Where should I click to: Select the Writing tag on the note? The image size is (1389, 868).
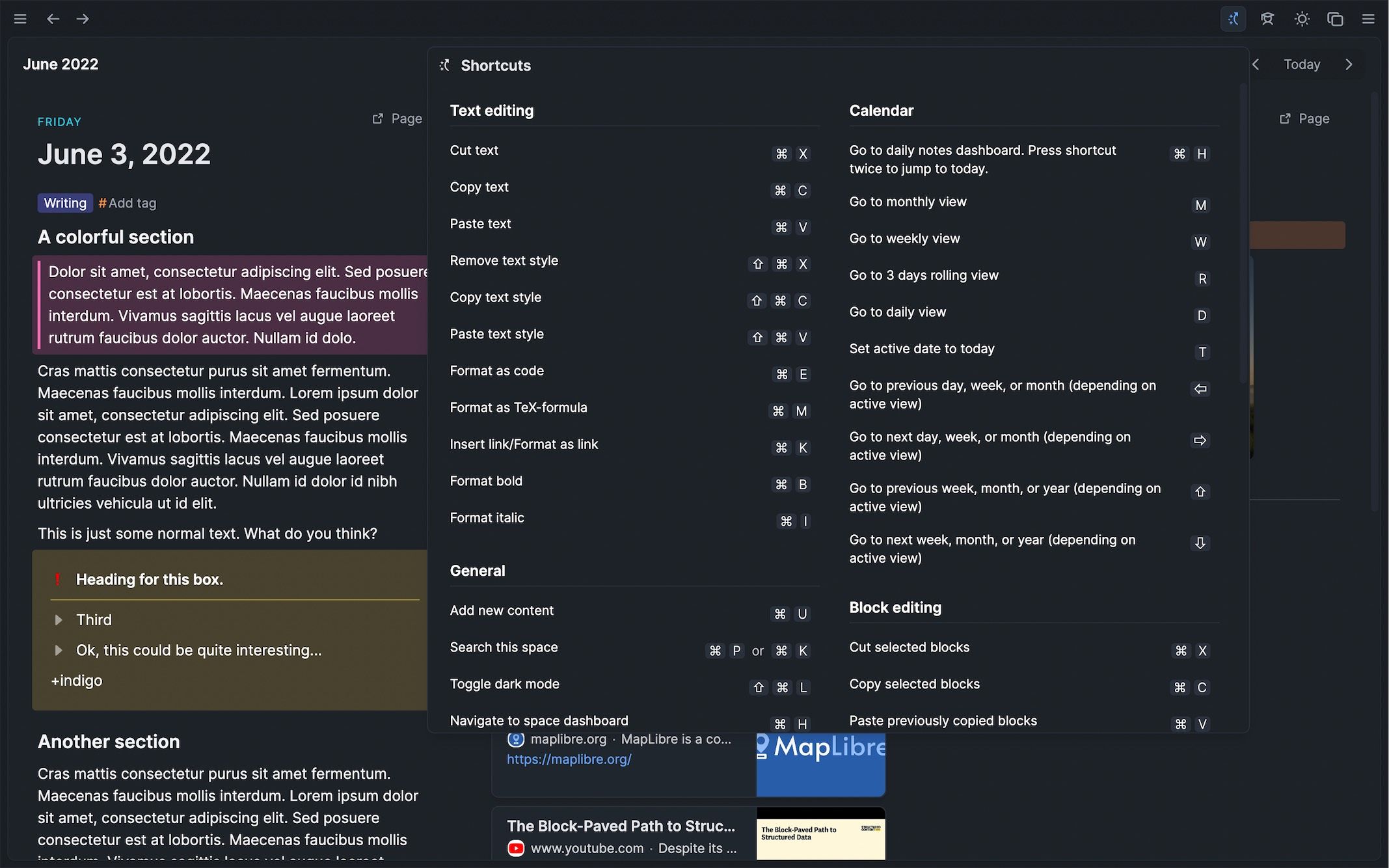pos(64,202)
